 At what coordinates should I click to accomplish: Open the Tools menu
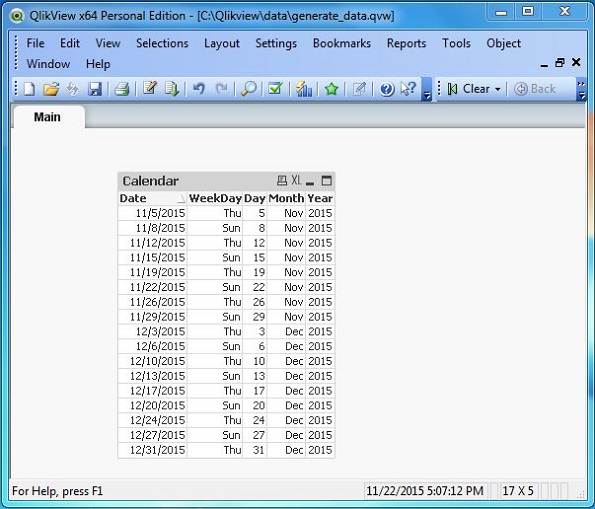click(456, 43)
